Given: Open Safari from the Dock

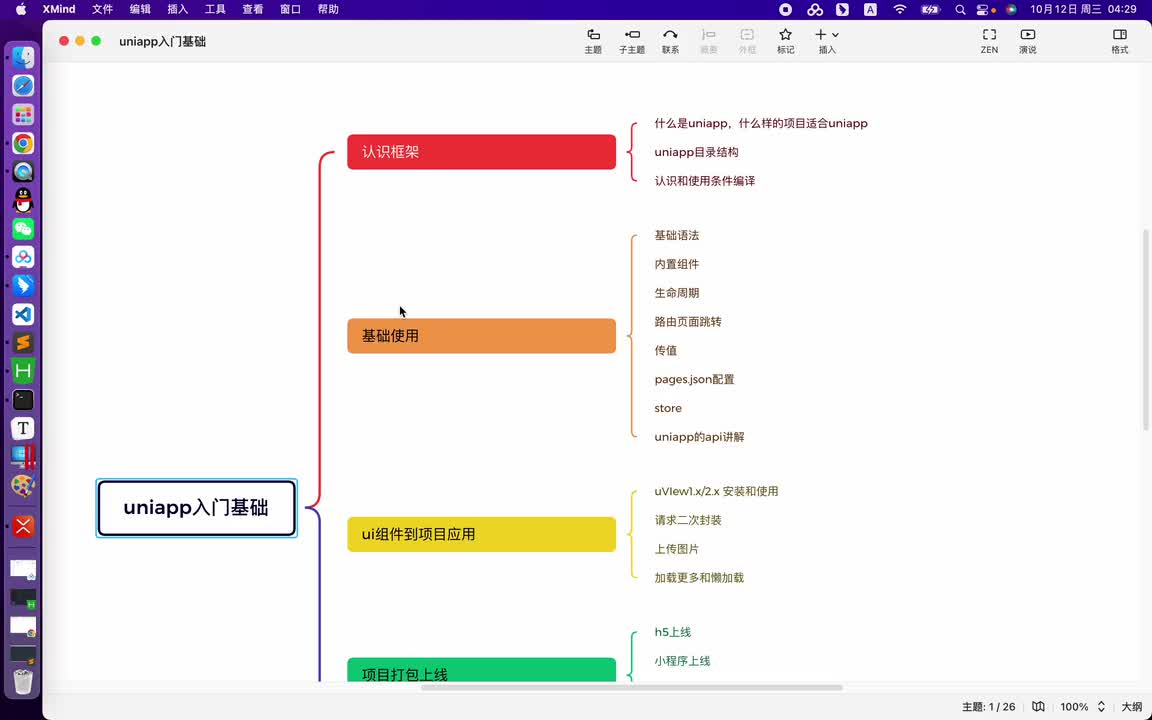Looking at the screenshot, I should pyautogui.click(x=24, y=86).
